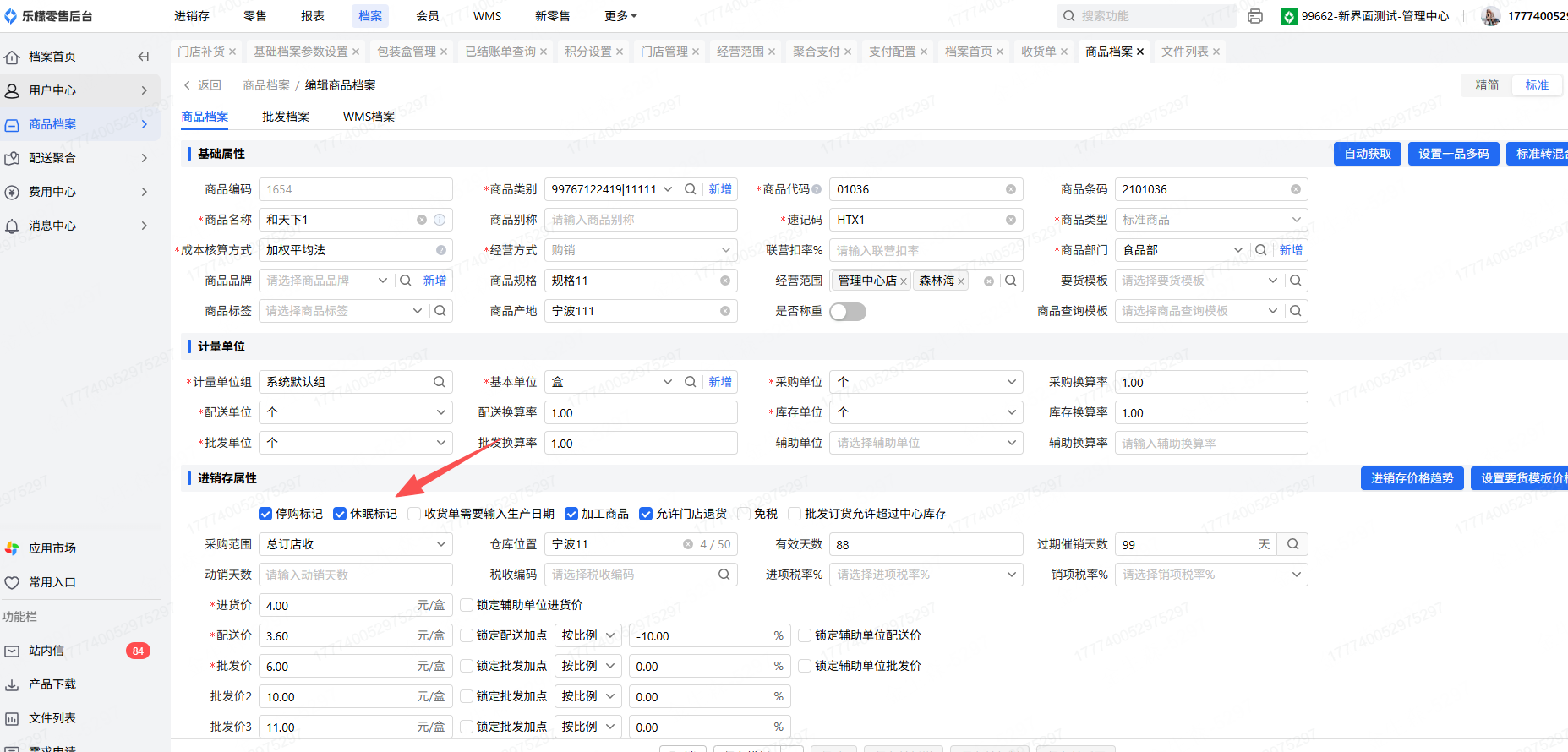Open 文件列表 in sidebar
This screenshot has width=1568, height=752.
(52, 718)
